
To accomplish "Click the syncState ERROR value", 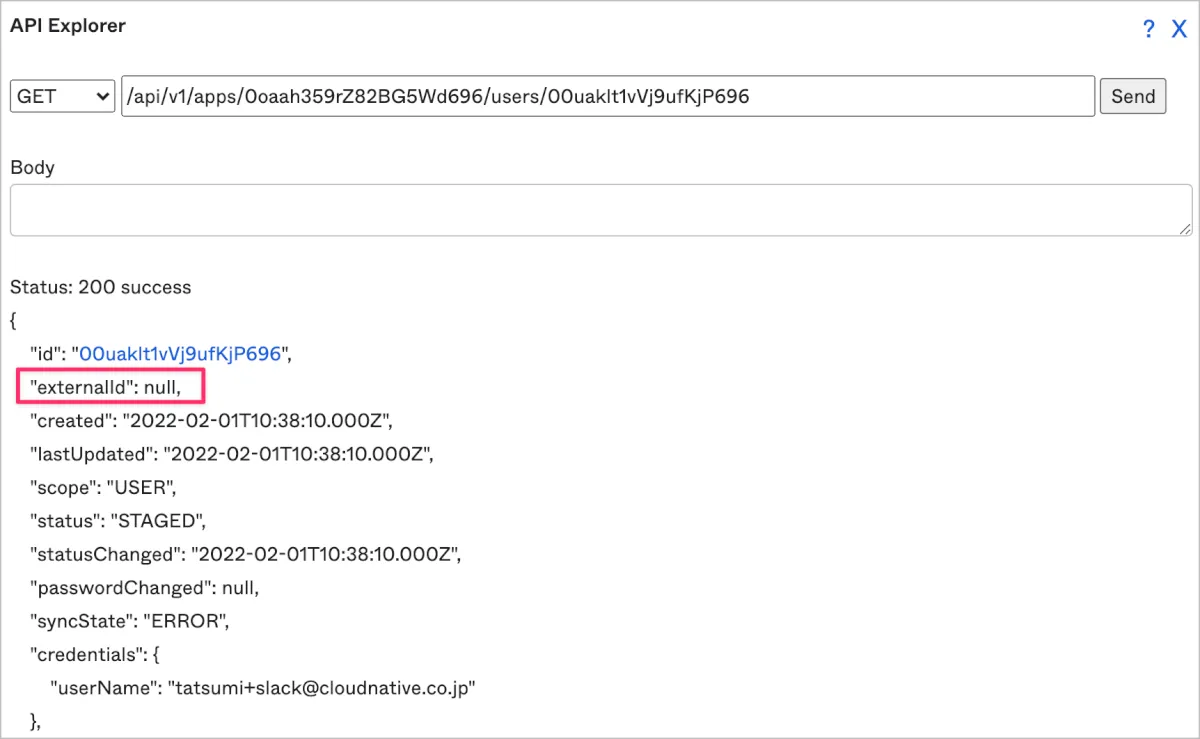I will click(x=186, y=621).
